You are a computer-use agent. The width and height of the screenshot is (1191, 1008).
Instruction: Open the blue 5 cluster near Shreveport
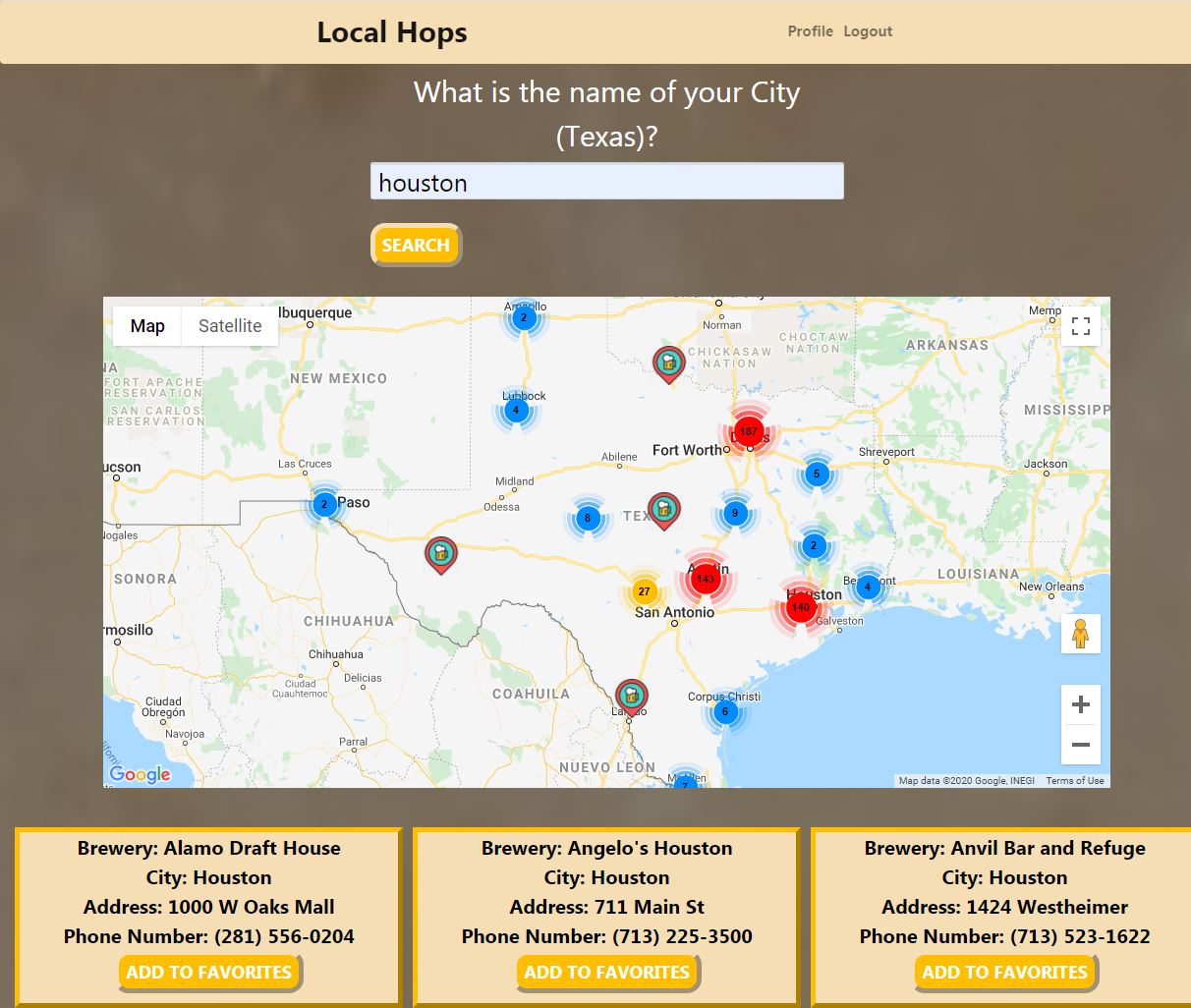point(816,474)
